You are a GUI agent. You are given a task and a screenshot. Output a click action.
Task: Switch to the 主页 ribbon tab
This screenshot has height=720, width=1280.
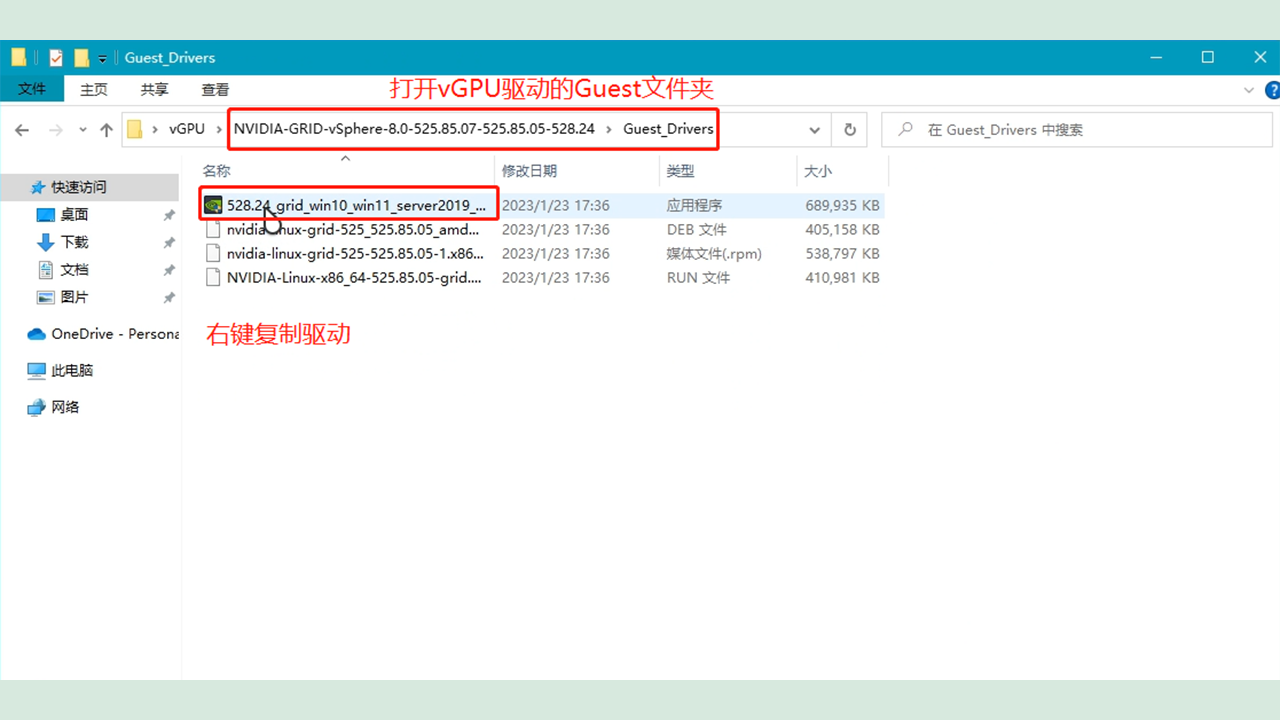(94, 89)
